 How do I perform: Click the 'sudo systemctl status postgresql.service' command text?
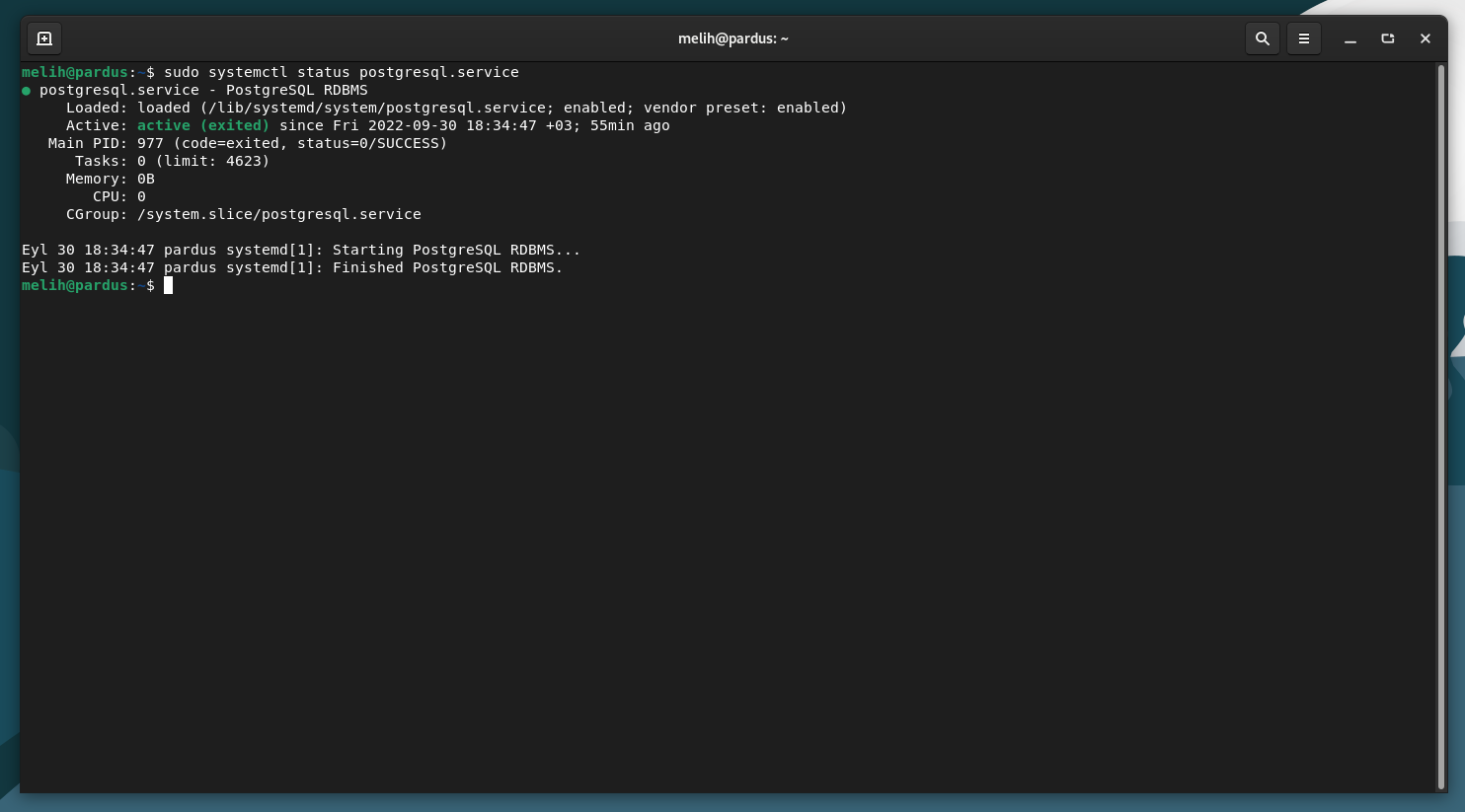pyautogui.click(x=342, y=72)
